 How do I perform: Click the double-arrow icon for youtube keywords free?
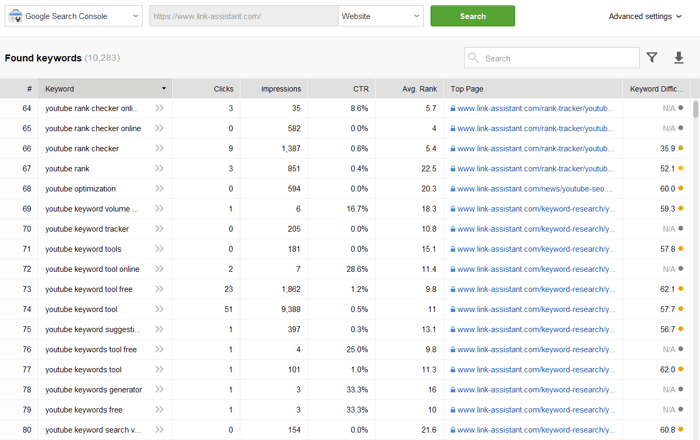159,409
